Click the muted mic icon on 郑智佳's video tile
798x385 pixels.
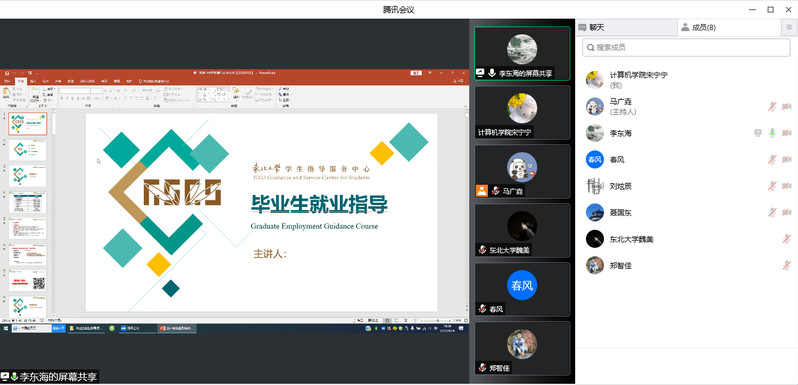[x=481, y=367]
